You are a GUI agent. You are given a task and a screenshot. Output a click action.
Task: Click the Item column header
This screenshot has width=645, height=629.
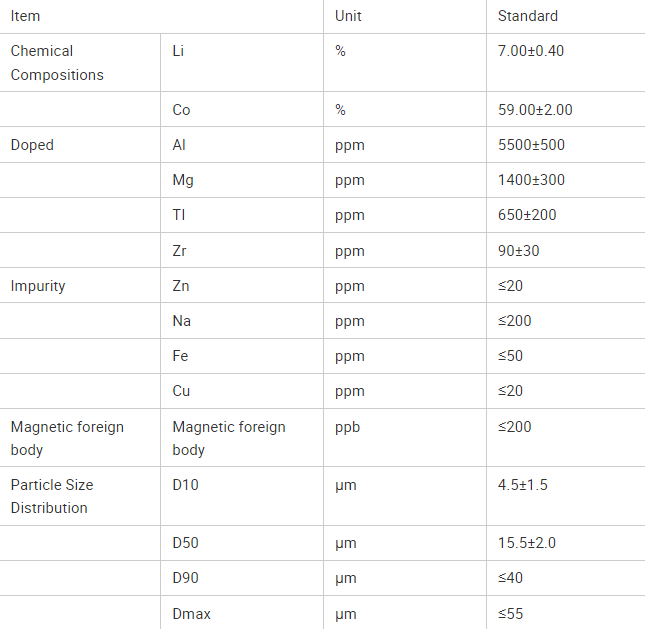tap(25, 16)
